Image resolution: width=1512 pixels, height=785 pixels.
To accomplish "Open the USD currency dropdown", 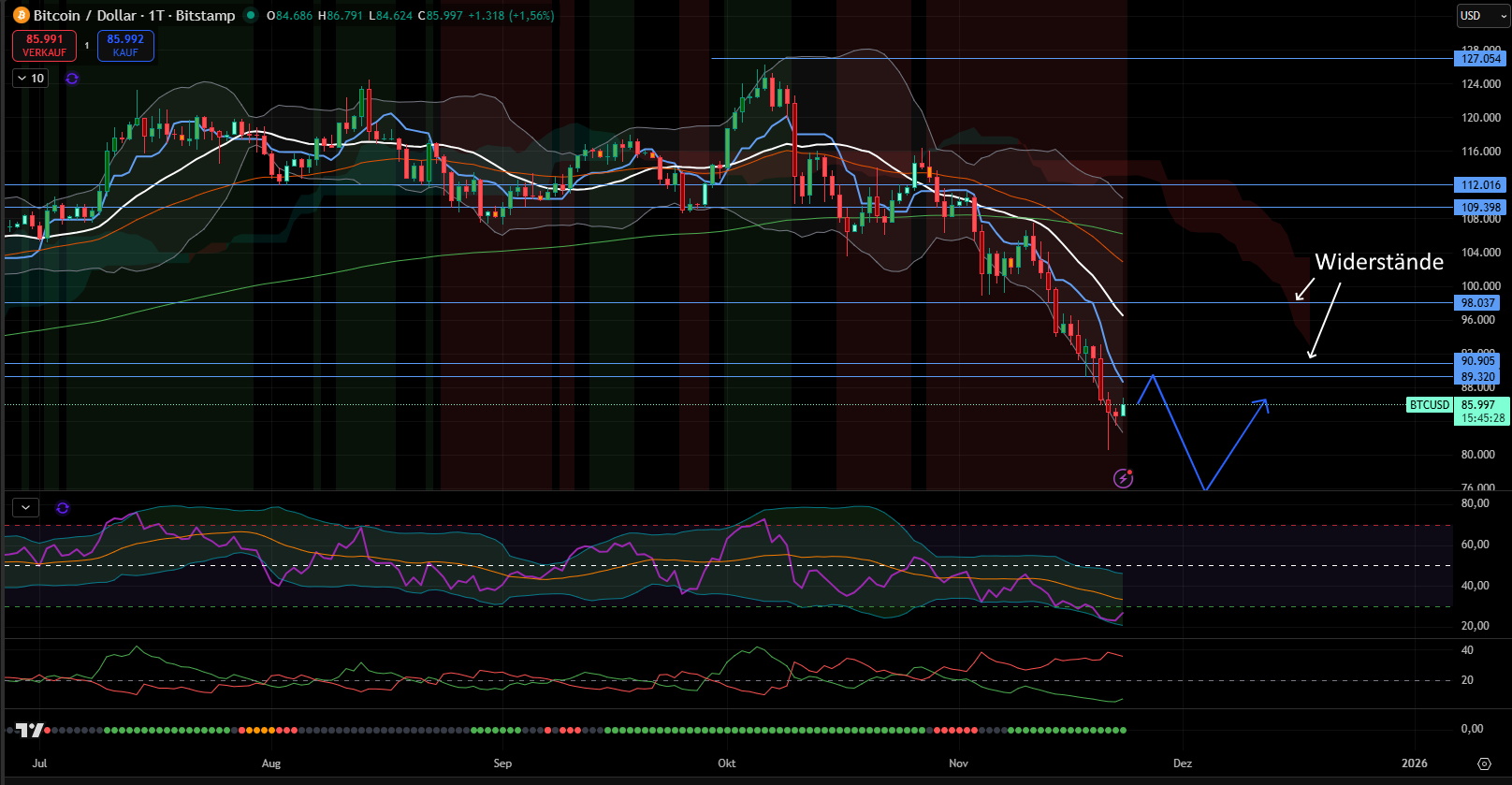I will point(1483,16).
